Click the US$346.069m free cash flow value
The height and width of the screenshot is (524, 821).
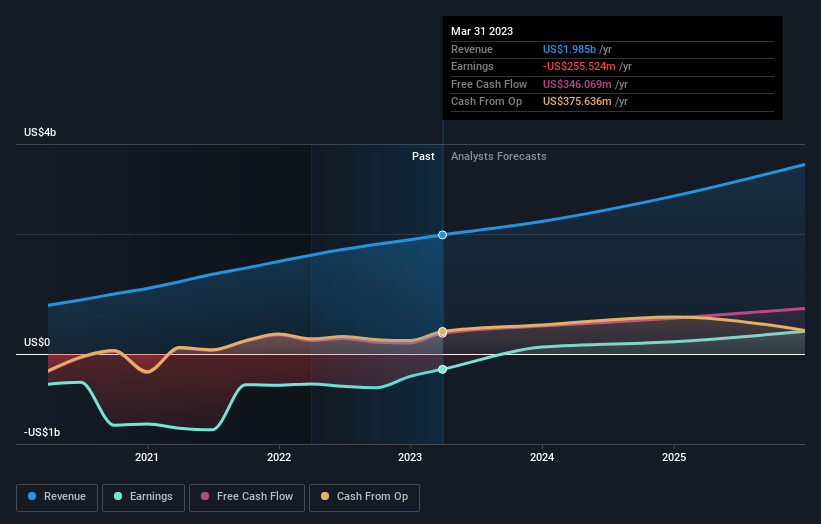point(577,84)
